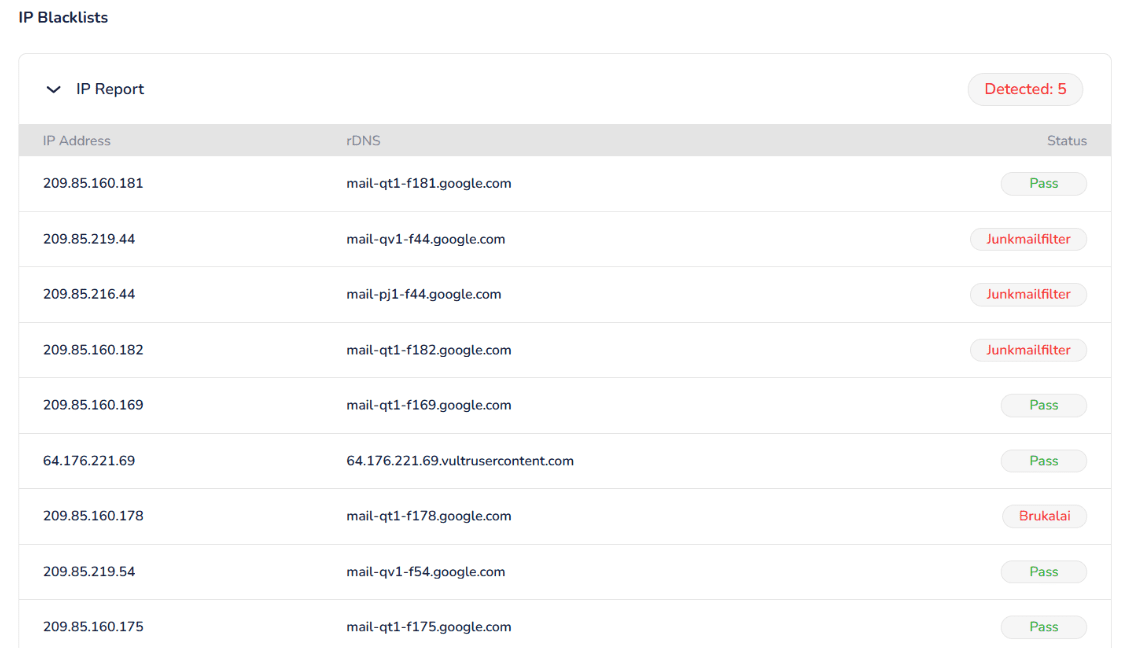Select rDNS mail-qt1-f182.google.com

pyautogui.click(x=429, y=350)
